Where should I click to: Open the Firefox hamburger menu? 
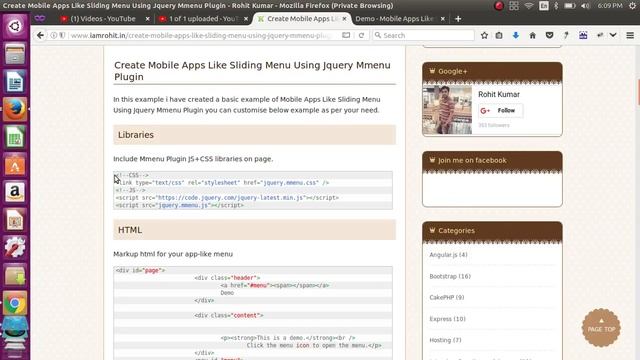pos(630,36)
